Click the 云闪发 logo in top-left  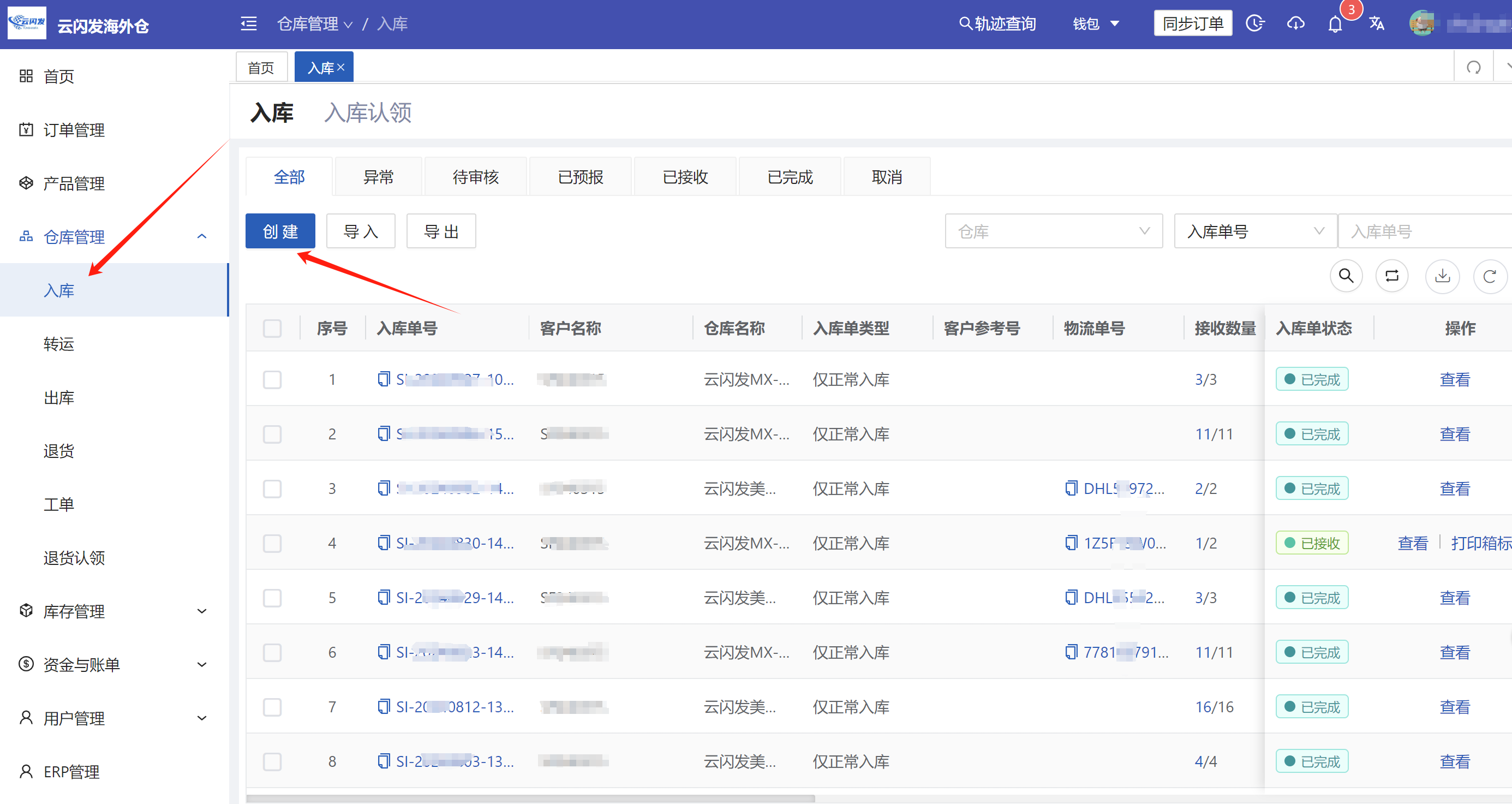click(x=27, y=23)
